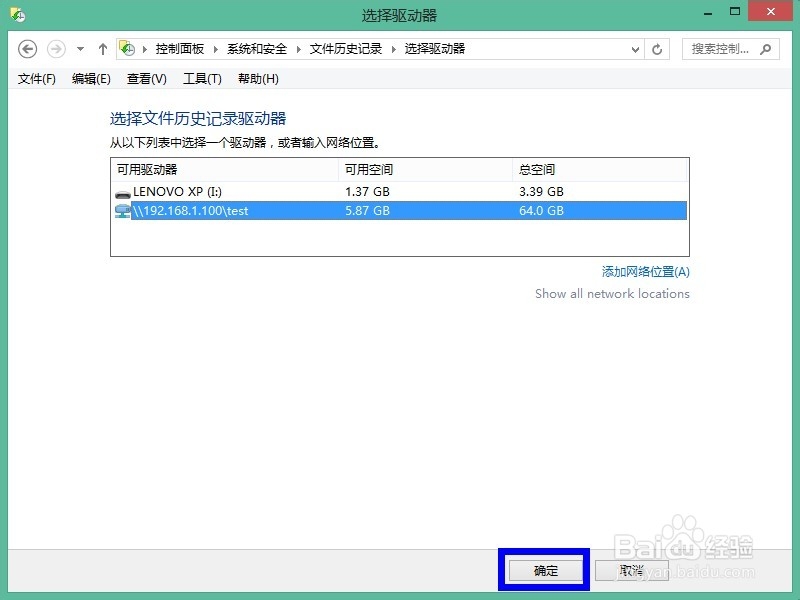Screen dimensions: 800x600
Task: Open the 添加网络位置 link
Action: pos(645,271)
